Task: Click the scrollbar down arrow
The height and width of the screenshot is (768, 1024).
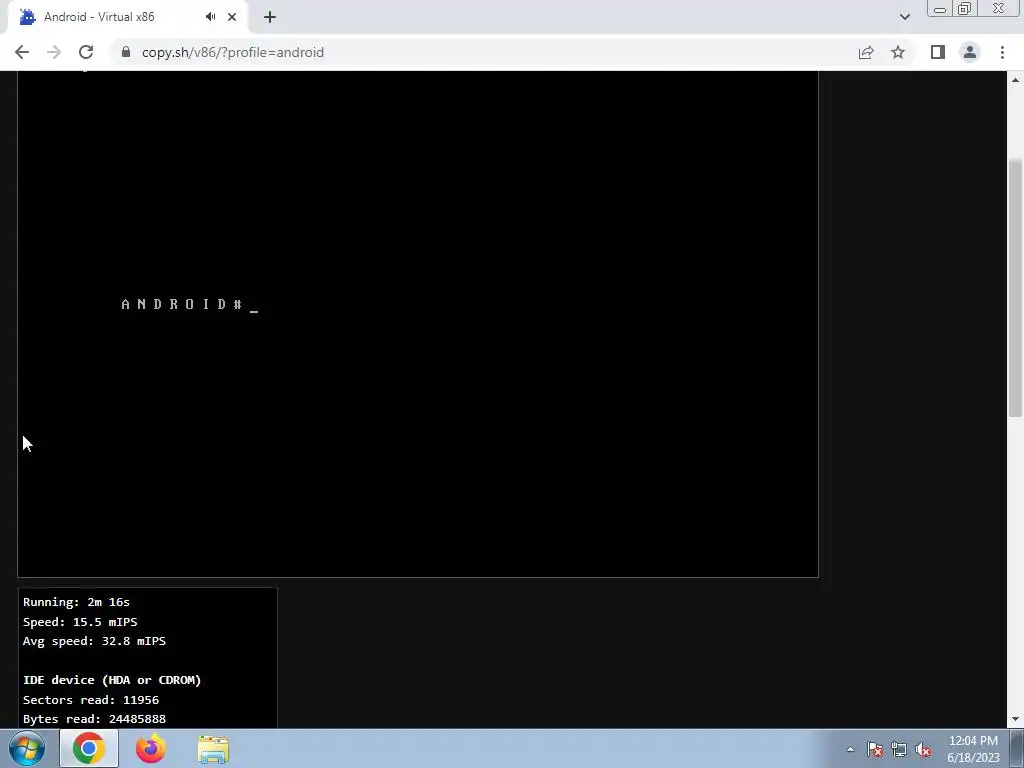Action: pyautogui.click(x=1015, y=720)
